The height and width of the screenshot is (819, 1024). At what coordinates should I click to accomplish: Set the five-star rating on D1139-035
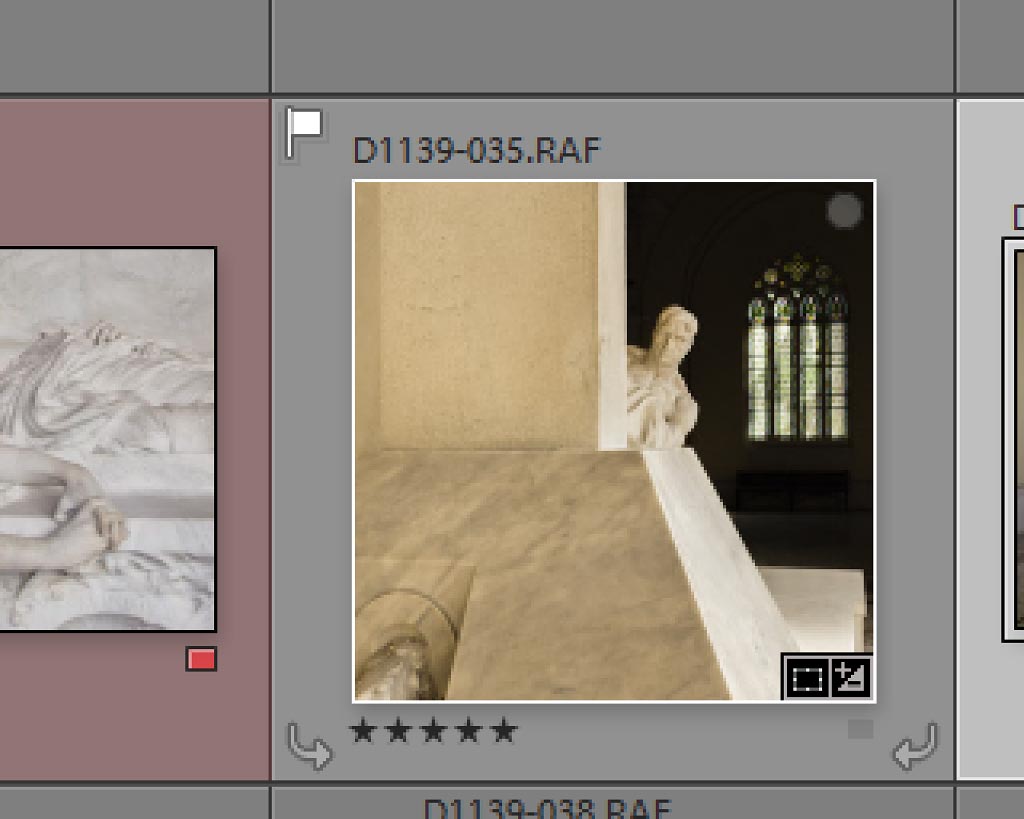[x=504, y=730]
